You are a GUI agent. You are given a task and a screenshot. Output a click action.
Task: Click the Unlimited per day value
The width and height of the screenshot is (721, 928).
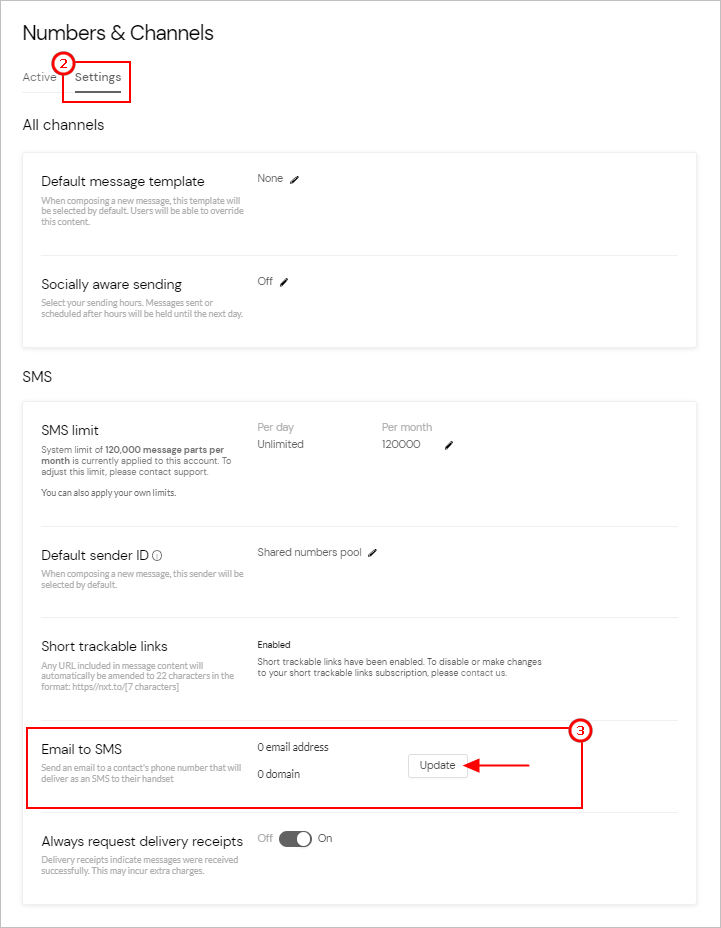pos(280,443)
